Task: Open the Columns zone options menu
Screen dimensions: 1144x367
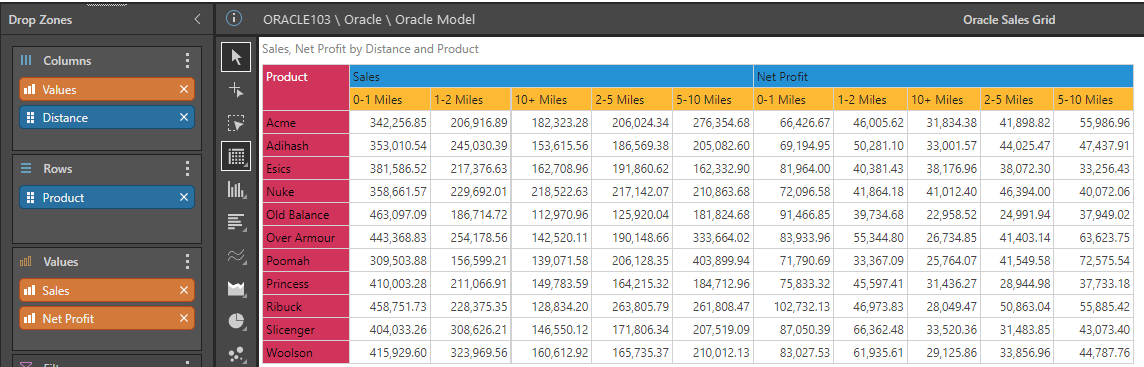Action: pyautogui.click(x=188, y=61)
